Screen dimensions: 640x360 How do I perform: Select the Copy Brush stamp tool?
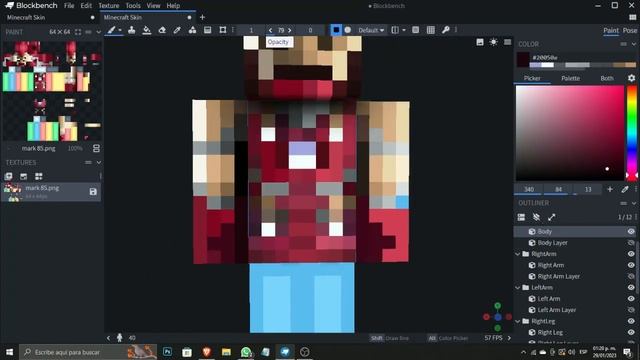point(131,30)
